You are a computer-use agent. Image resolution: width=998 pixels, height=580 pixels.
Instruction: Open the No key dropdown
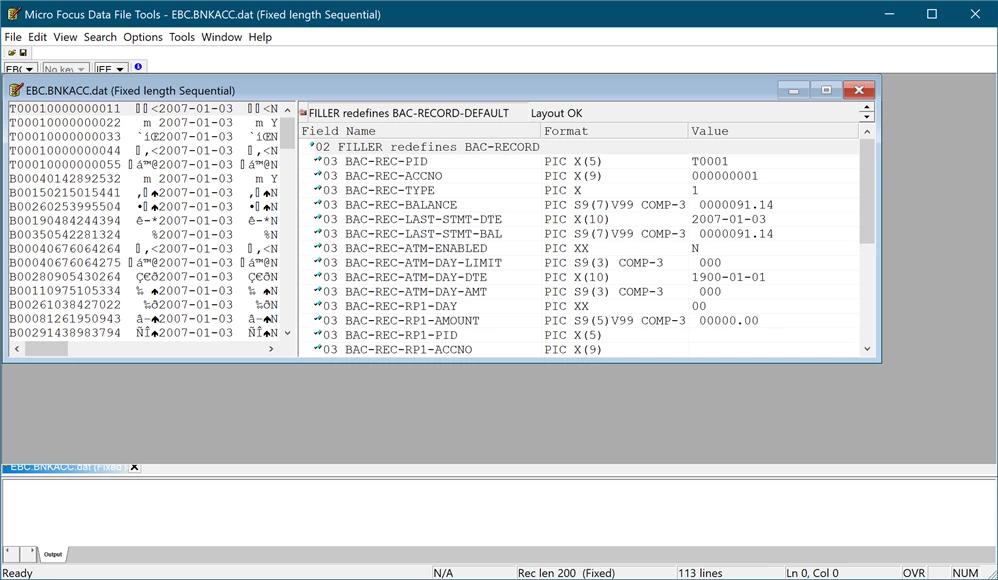point(66,69)
